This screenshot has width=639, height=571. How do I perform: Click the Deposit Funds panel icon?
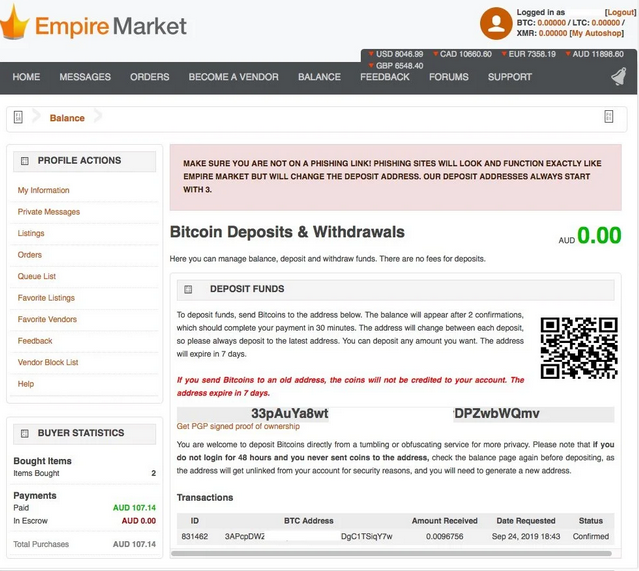(188, 289)
